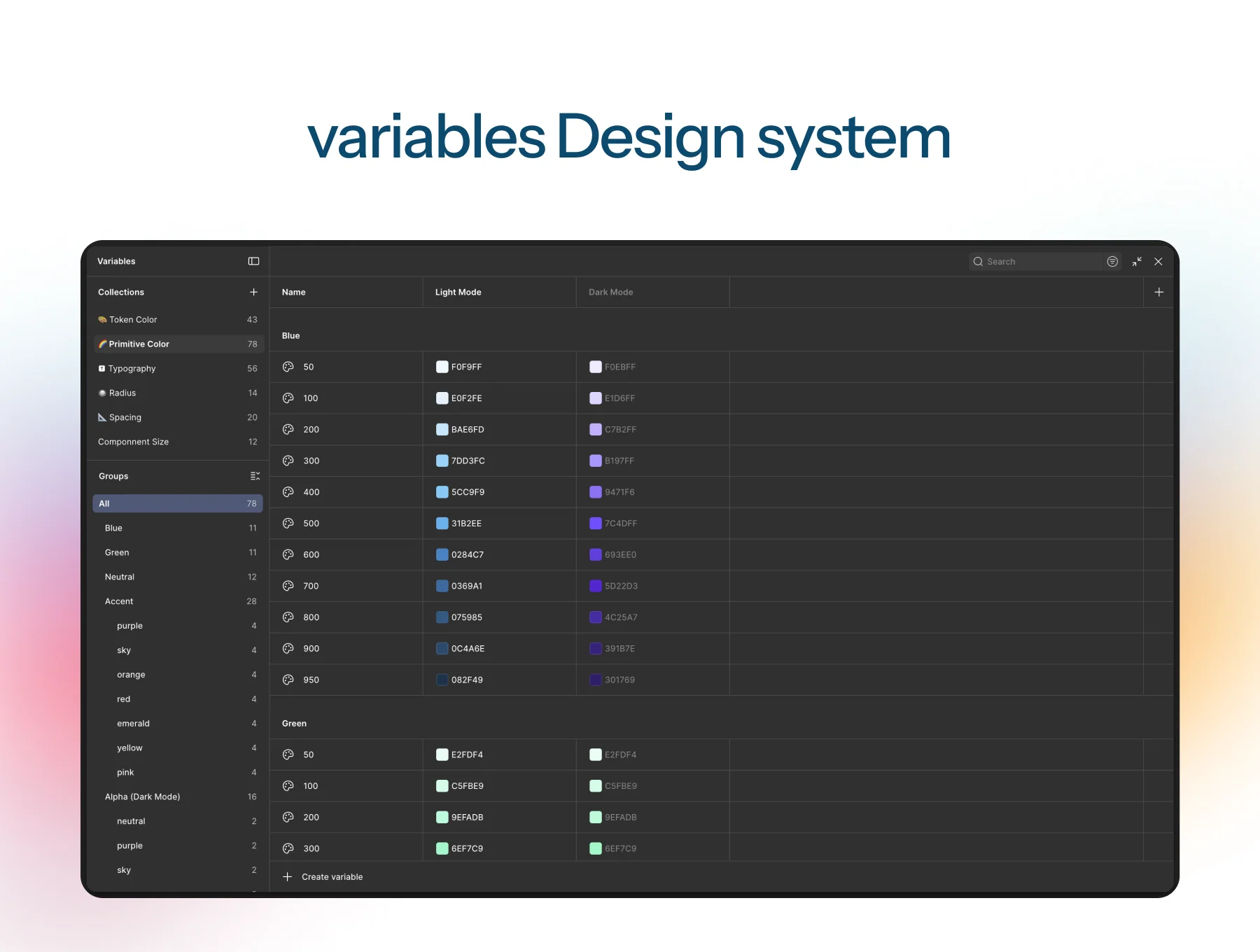Image resolution: width=1260 pixels, height=952 pixels.
Task: Add a new collection with plus icon
Action: click(253, 292)
